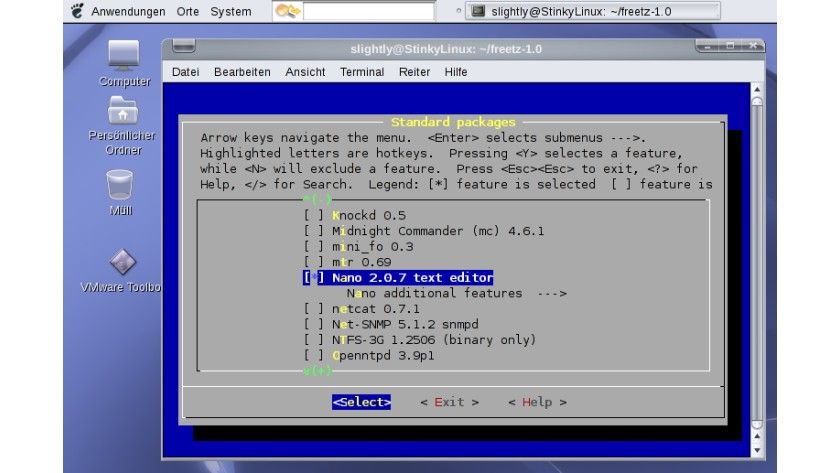
Task: Toggle the netcat 0.7.1 checkbox
Action: pos(314,309)
